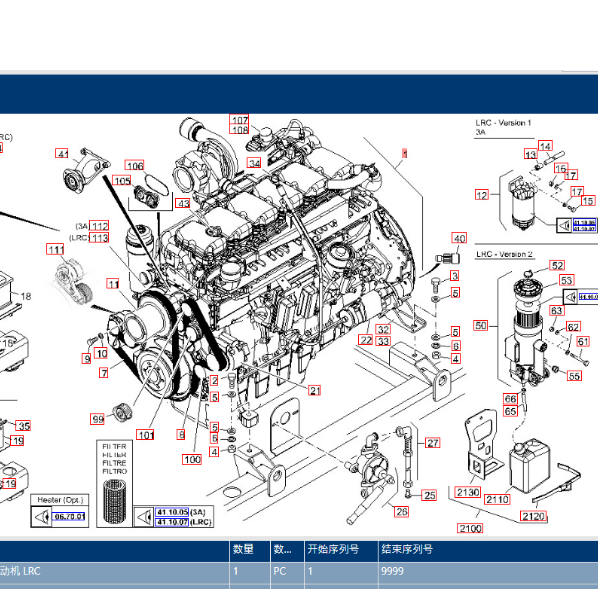The width and height of the screenshot is (598, 589).
Task: Select part callout 50 in LRC Version 2
Action: click(x=481, y=325)
